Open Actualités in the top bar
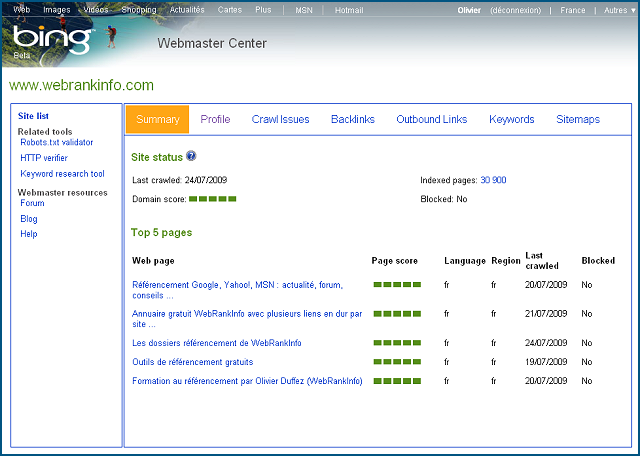The image size is (640, 456). click(187, 10)
